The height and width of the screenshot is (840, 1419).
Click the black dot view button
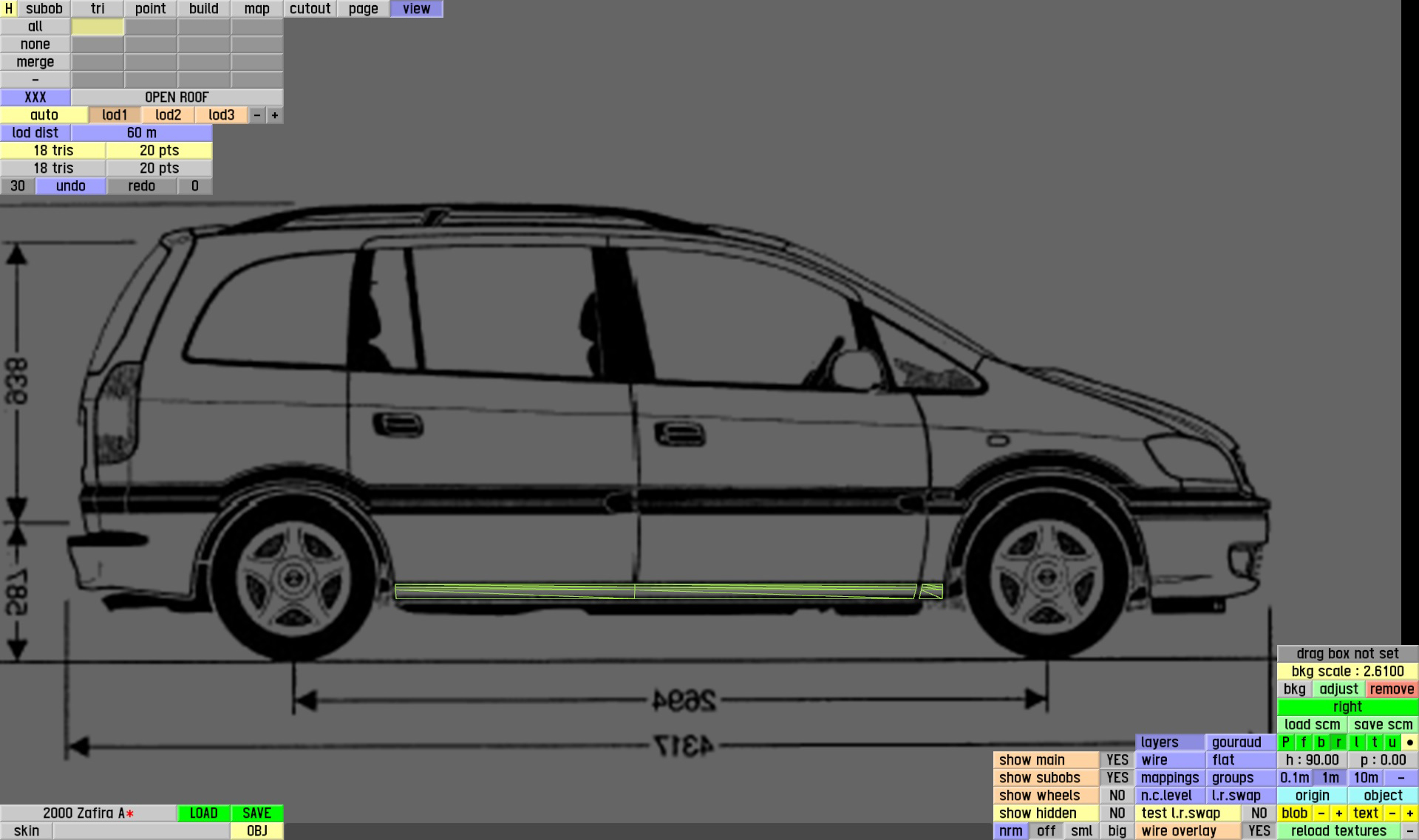(x=1410, y=742)
